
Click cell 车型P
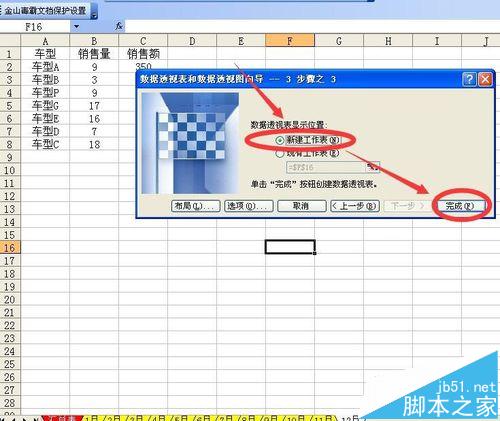pyautogui.click(x=45, y=93)
